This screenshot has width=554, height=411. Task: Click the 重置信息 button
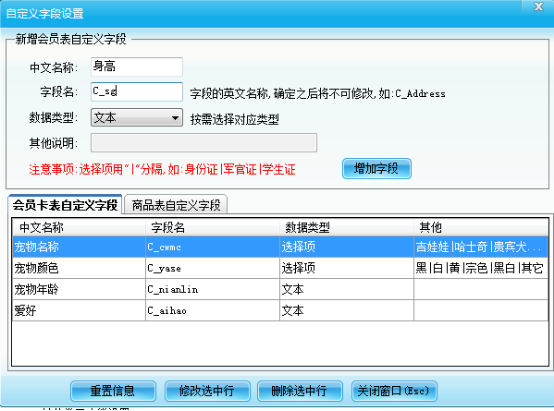click(x=113, y=391)
